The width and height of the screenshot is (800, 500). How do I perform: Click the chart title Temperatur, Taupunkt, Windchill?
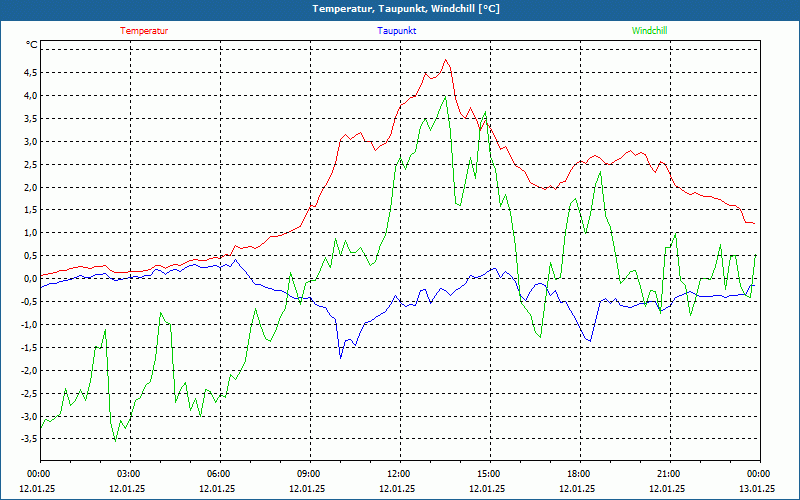[x=406, y=9]
